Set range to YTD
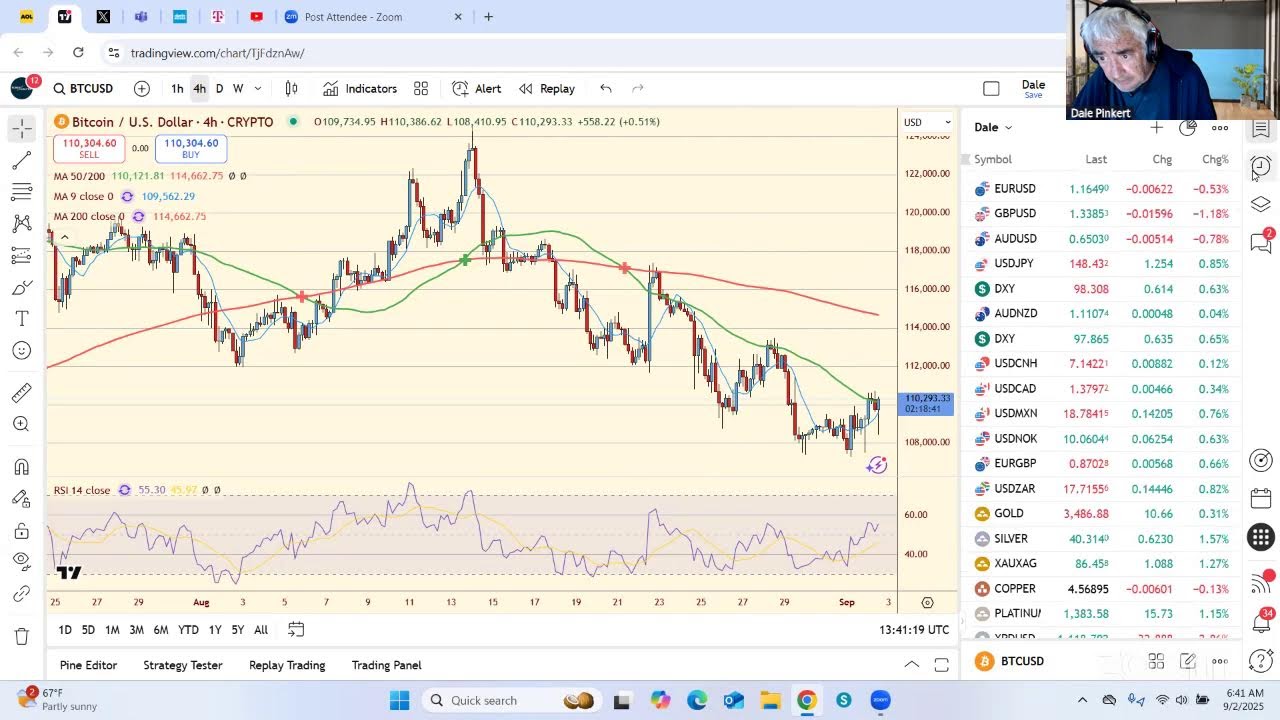1280x720 pixels. (x=188, y=630)
